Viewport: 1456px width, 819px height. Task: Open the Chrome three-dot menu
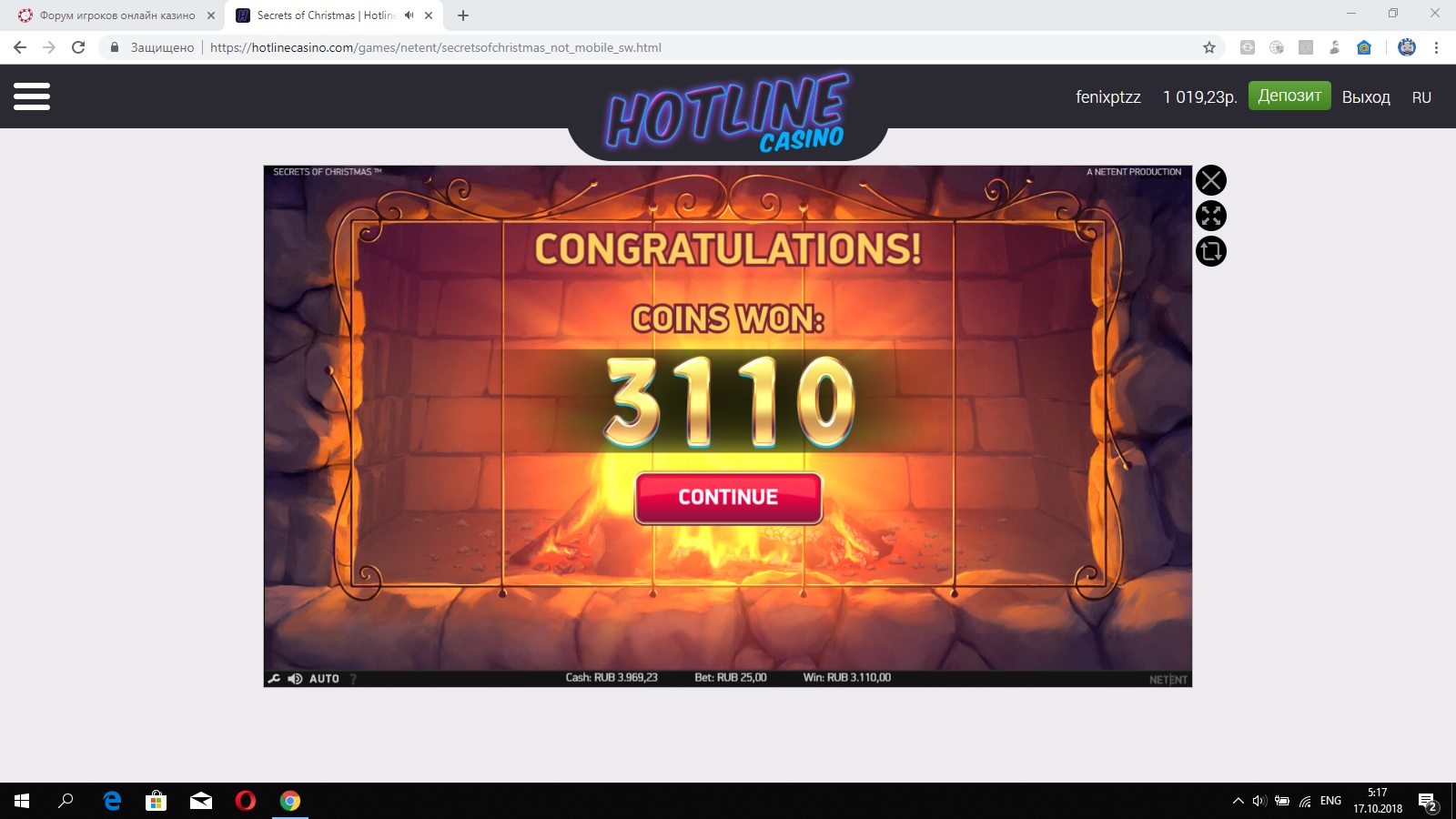pyautogui.click(x=1436, y=47)
